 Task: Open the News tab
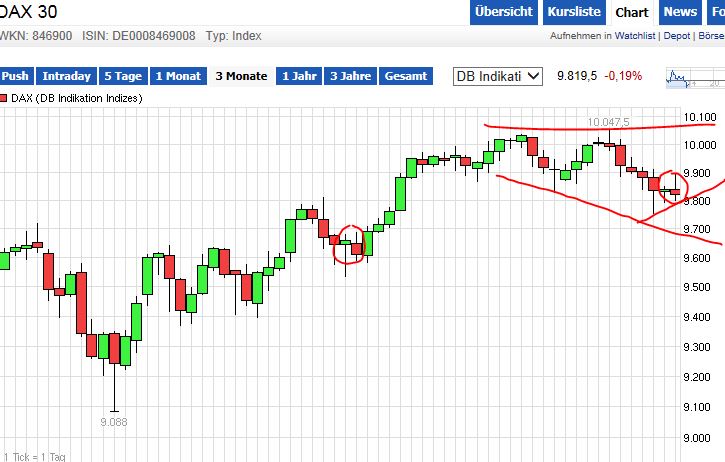pyautogui.click(x=680, y=12)
